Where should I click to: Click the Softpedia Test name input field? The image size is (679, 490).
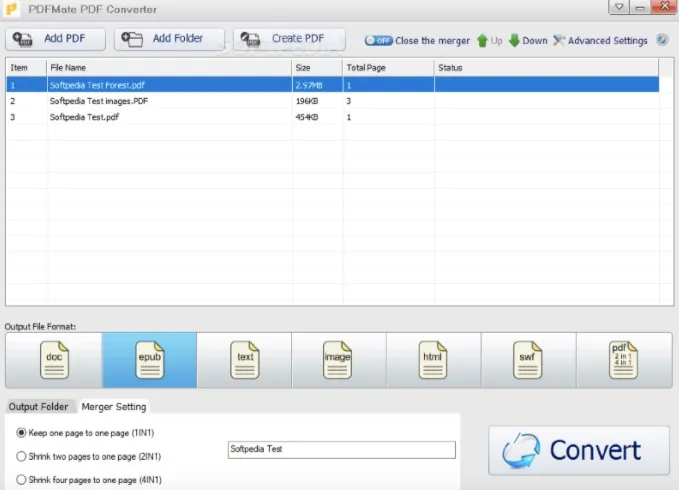[x=342, y=449]
